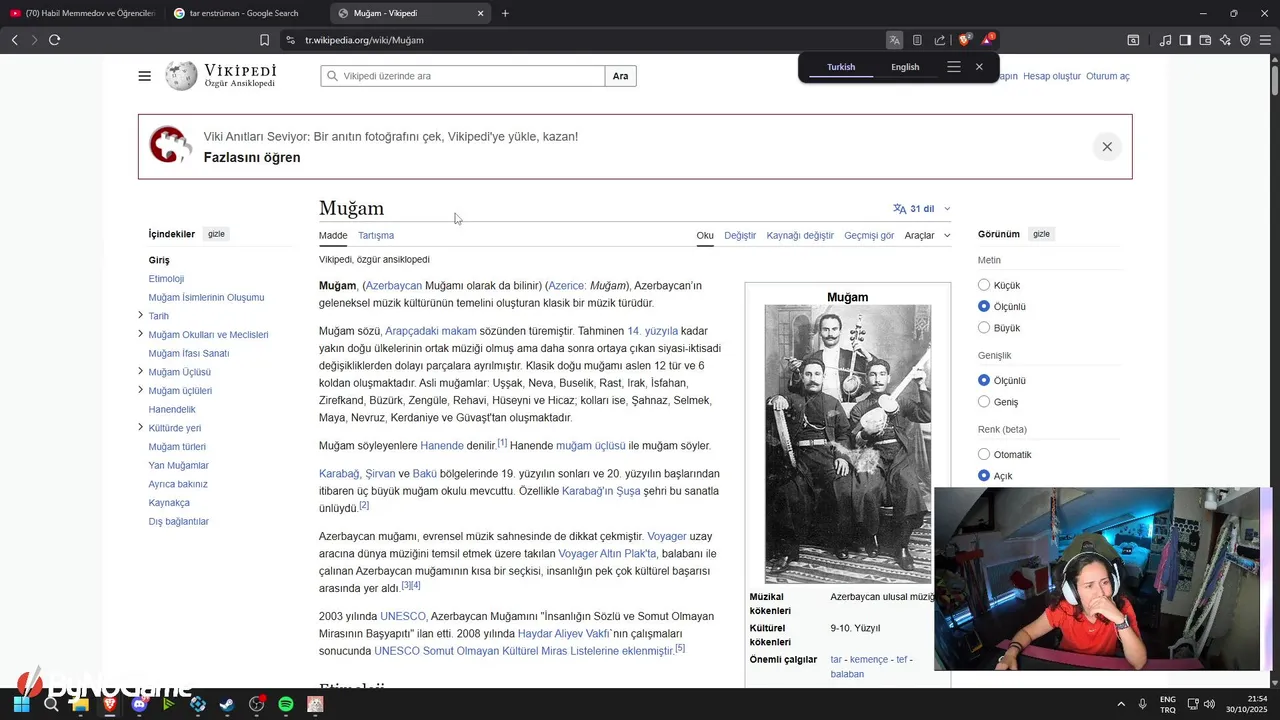Image resolution: width=1280 pixels, height=720 pixels.
Task: Go back to previous page
Action: 14,40
